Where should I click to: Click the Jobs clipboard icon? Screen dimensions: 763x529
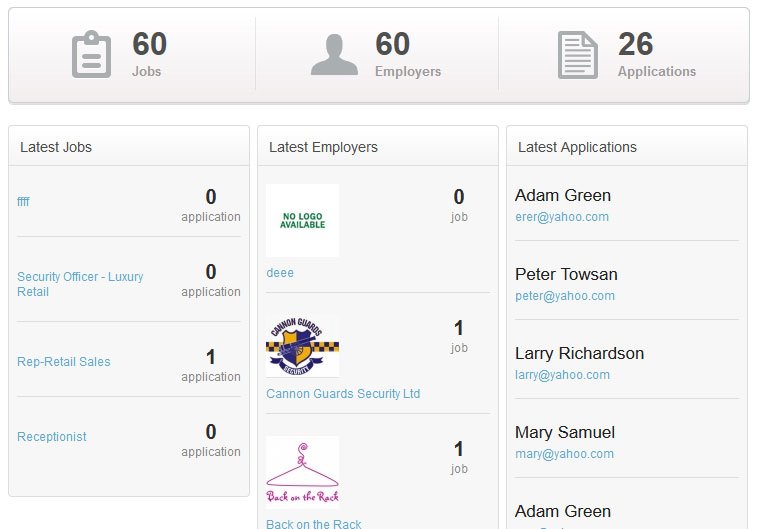[92, 54]
